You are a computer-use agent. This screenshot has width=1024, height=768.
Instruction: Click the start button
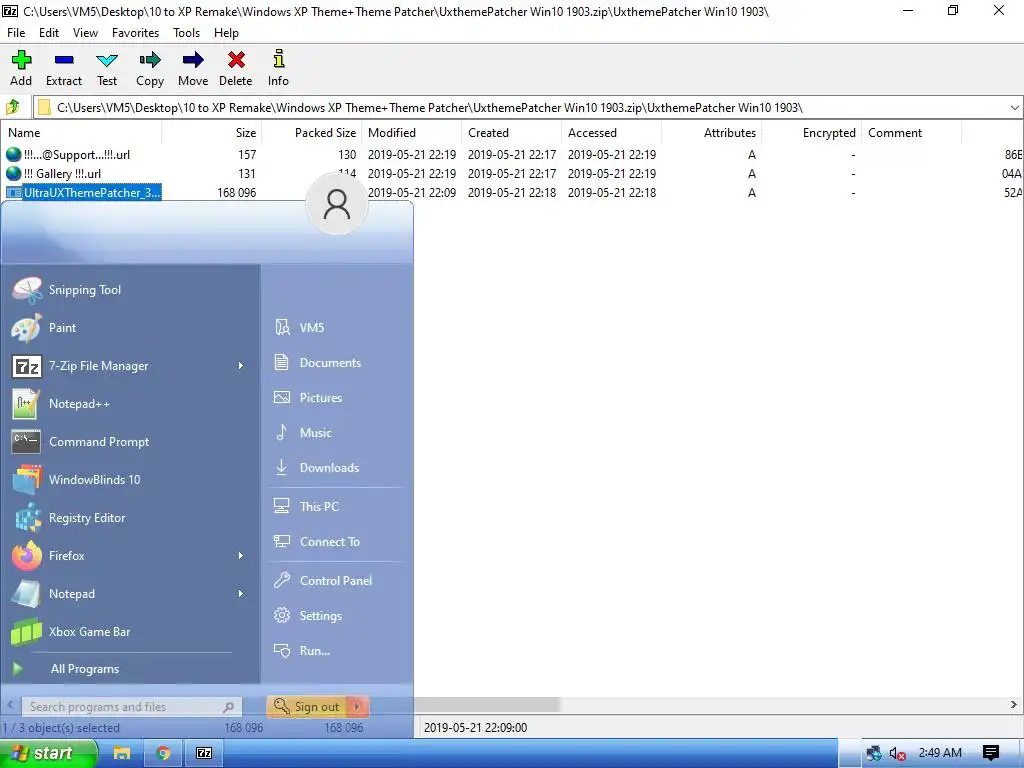point(48,753)
